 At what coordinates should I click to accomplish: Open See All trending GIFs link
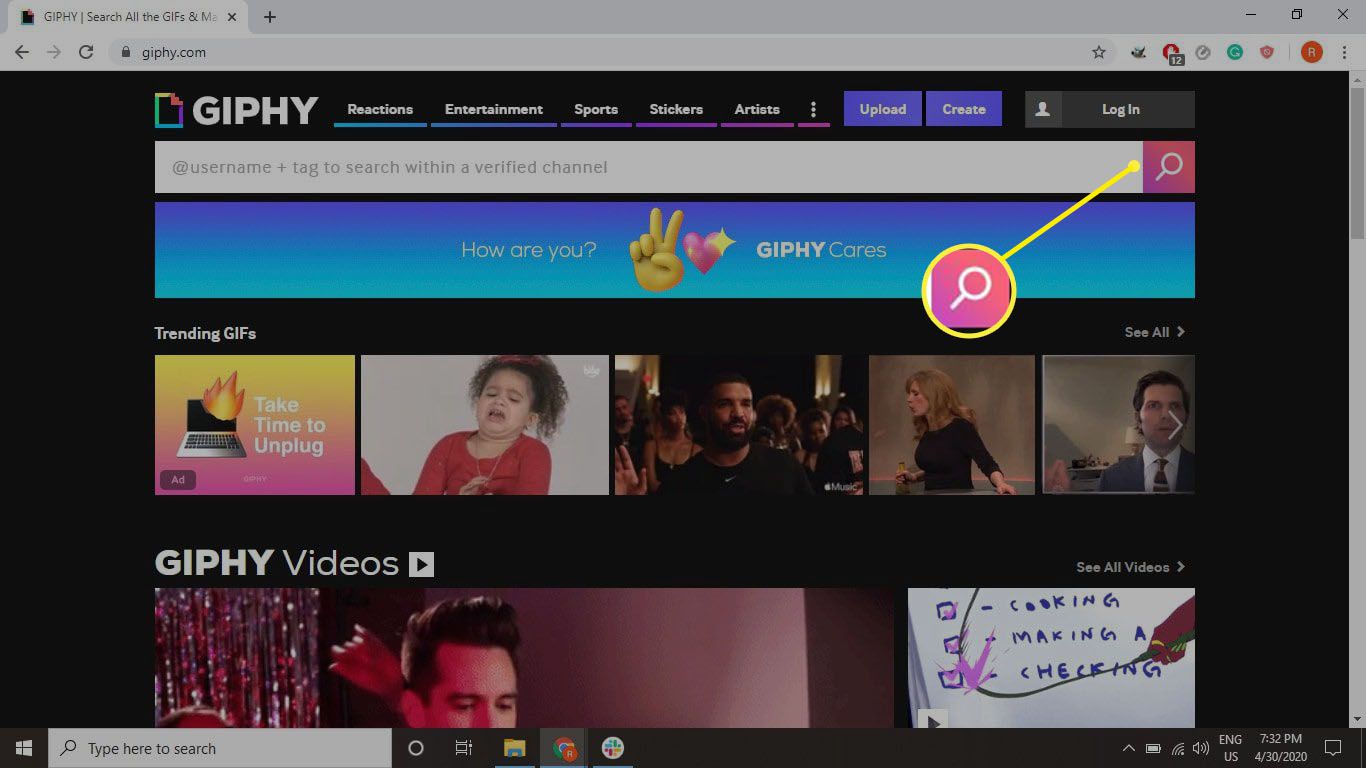click(1155, 332)
